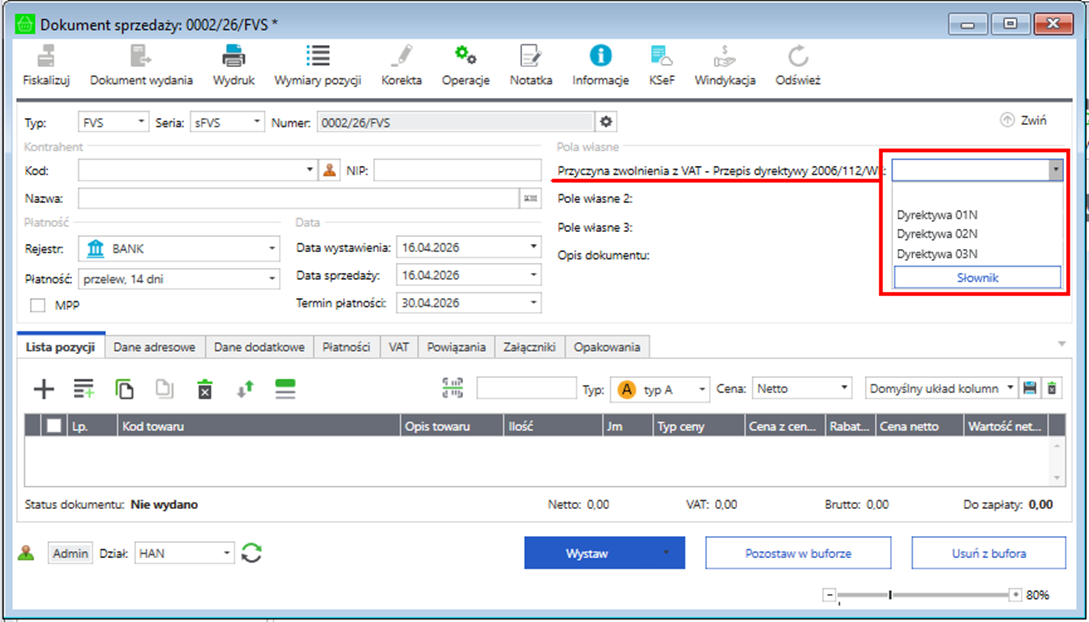Click the contractor person icon beside Kod
The height and width of the screenshot is (622, 1089).
coord(330,171)
